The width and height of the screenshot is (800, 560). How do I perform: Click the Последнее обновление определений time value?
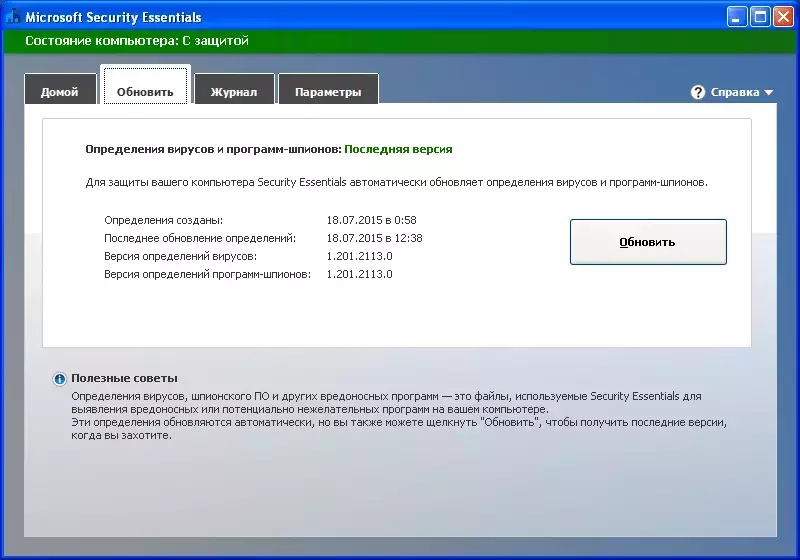click(x=374, y=238)
